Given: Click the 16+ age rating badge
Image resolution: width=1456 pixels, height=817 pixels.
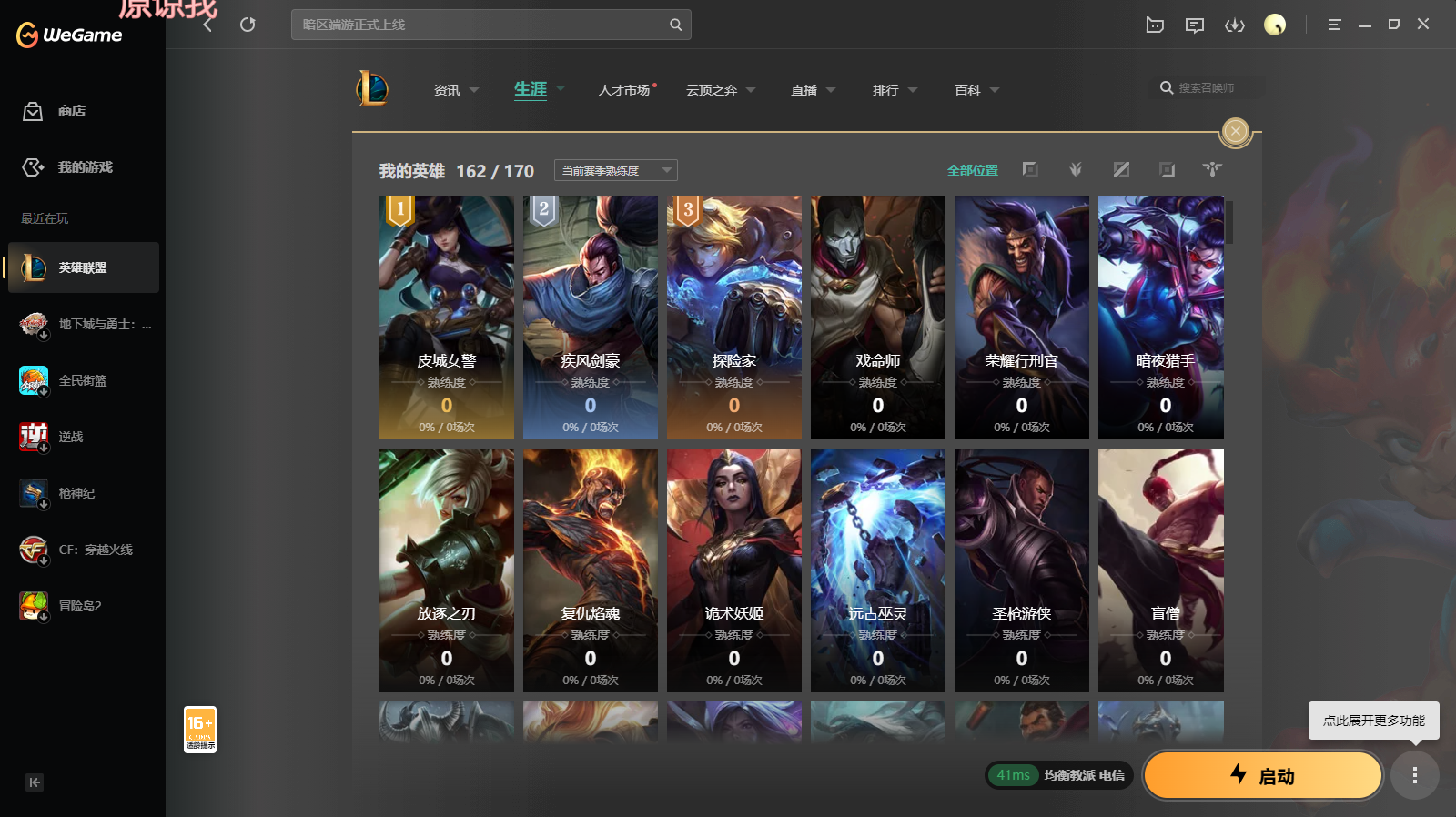Looking at the screenshot, I should click(200, 730).
